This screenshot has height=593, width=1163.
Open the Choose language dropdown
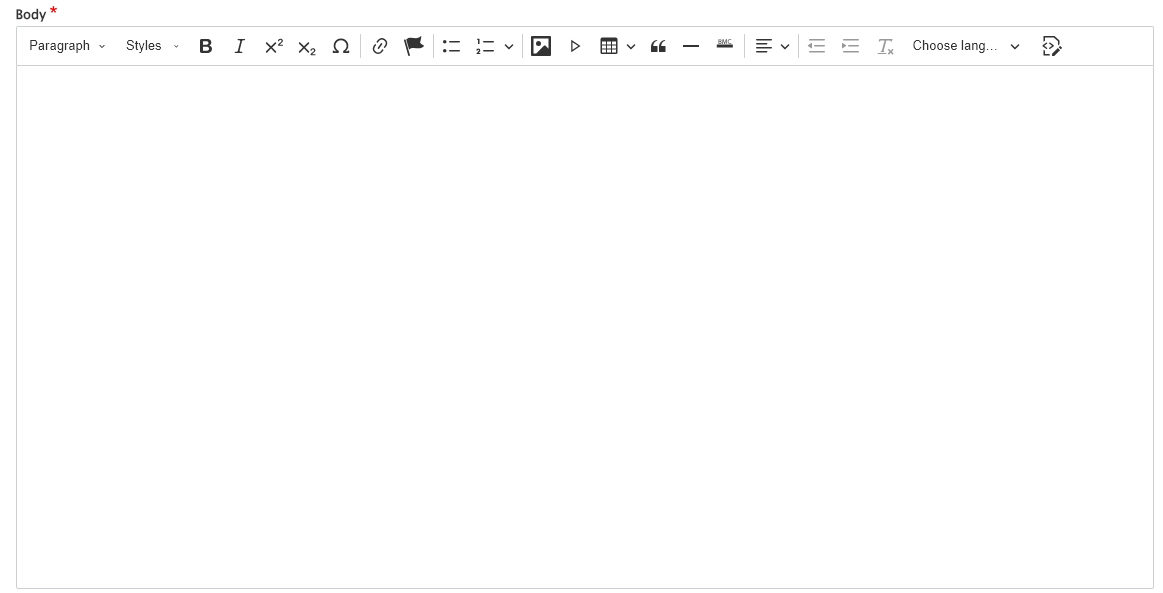click(x=966, y=46)
